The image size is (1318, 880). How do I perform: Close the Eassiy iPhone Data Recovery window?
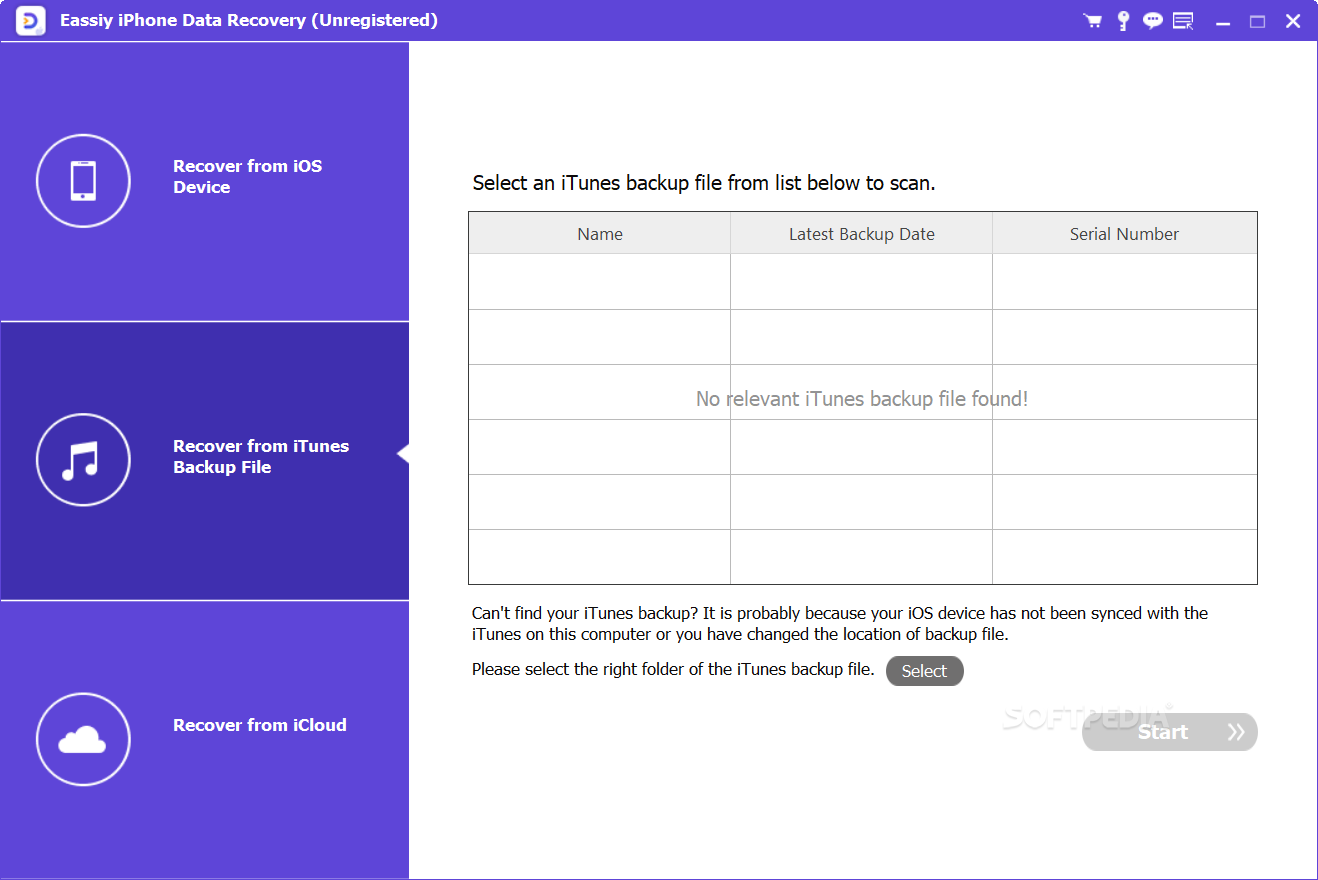pos(1293,21)
